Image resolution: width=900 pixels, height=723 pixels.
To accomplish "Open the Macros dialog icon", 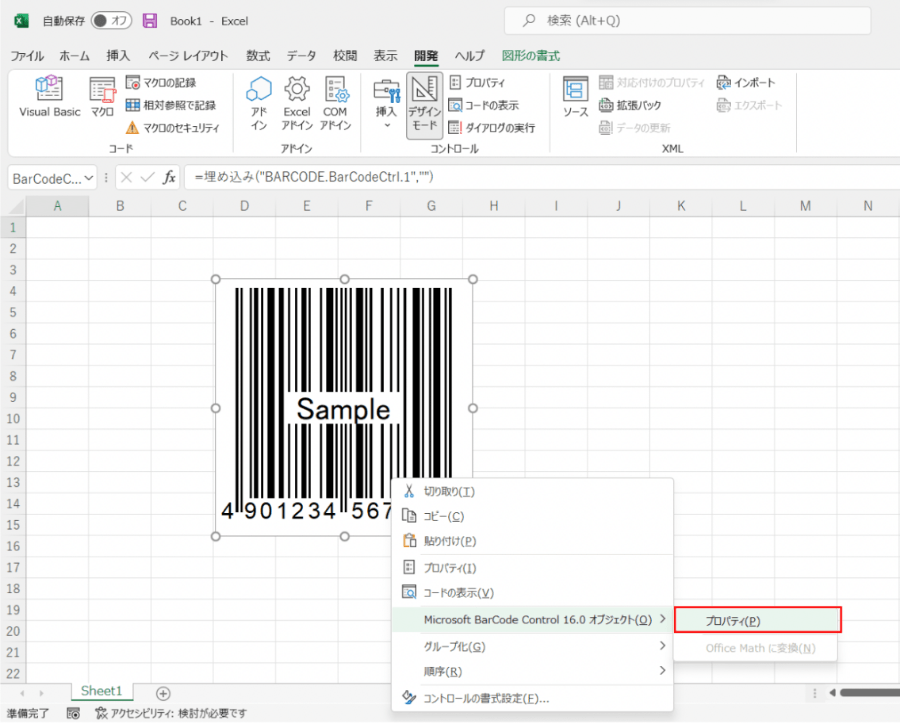I will click(x=102, y=96).
